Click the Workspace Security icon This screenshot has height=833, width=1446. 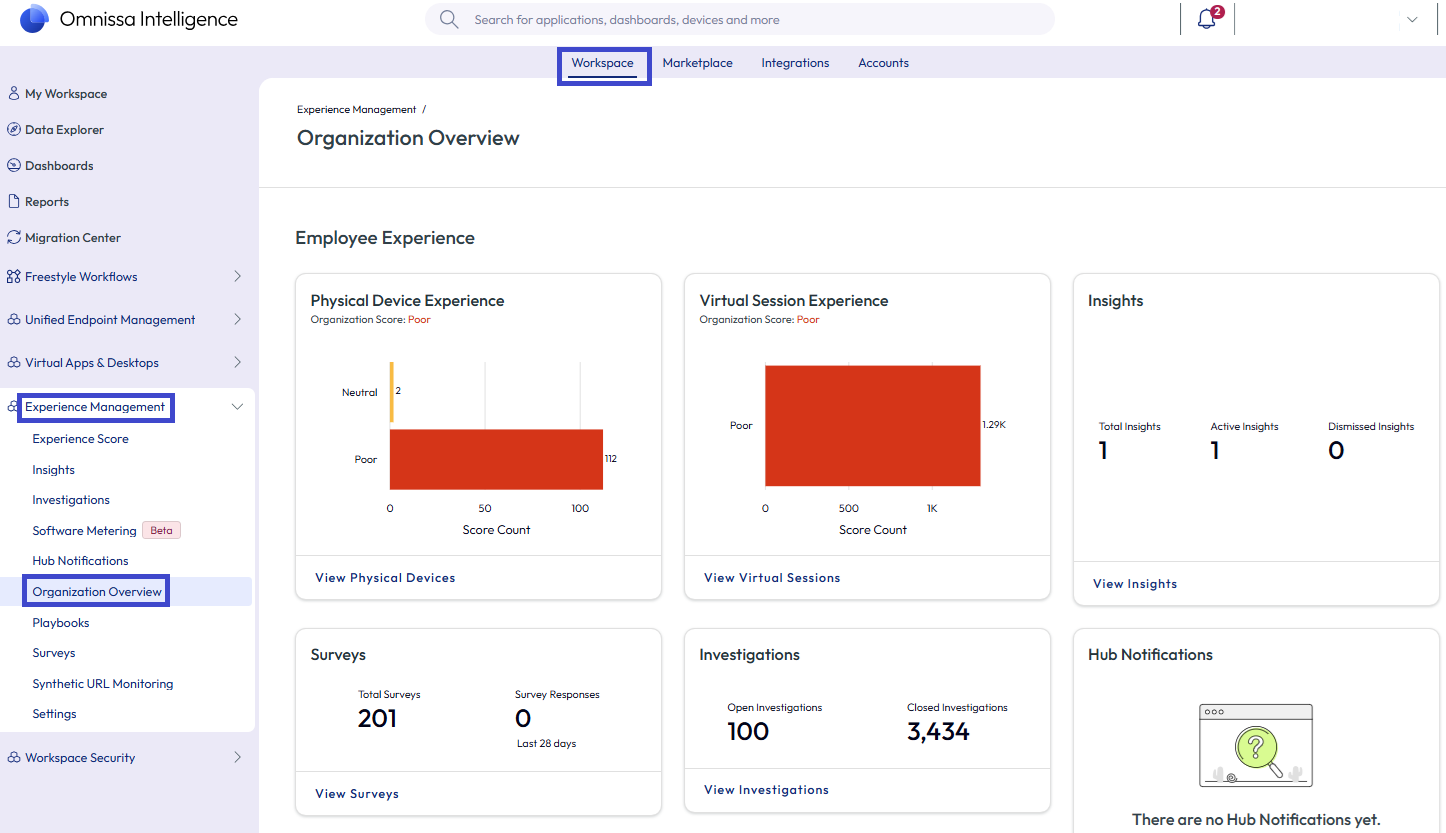coord(14,757)
